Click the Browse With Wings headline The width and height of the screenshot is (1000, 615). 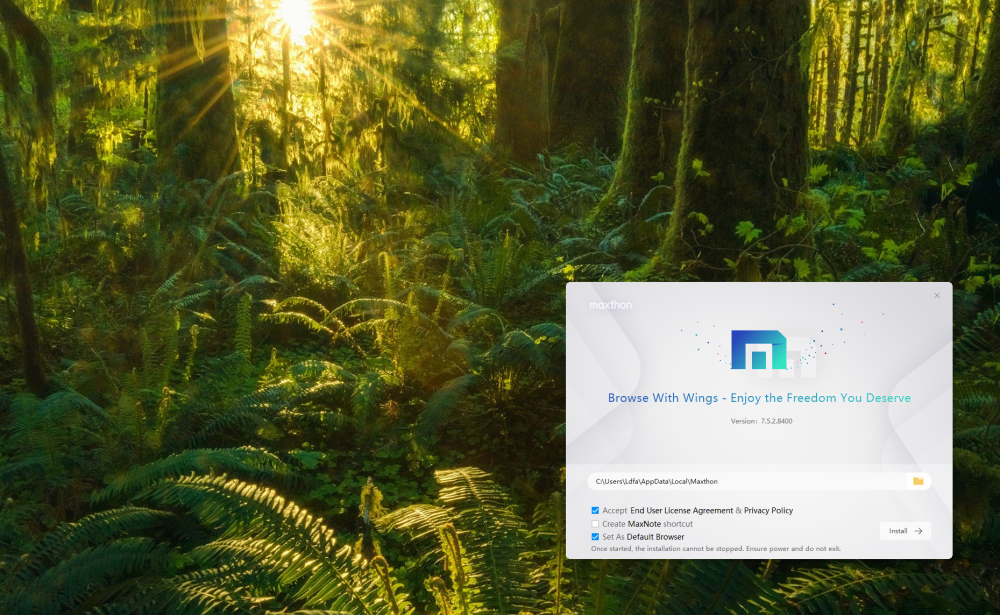pos(759,397)
